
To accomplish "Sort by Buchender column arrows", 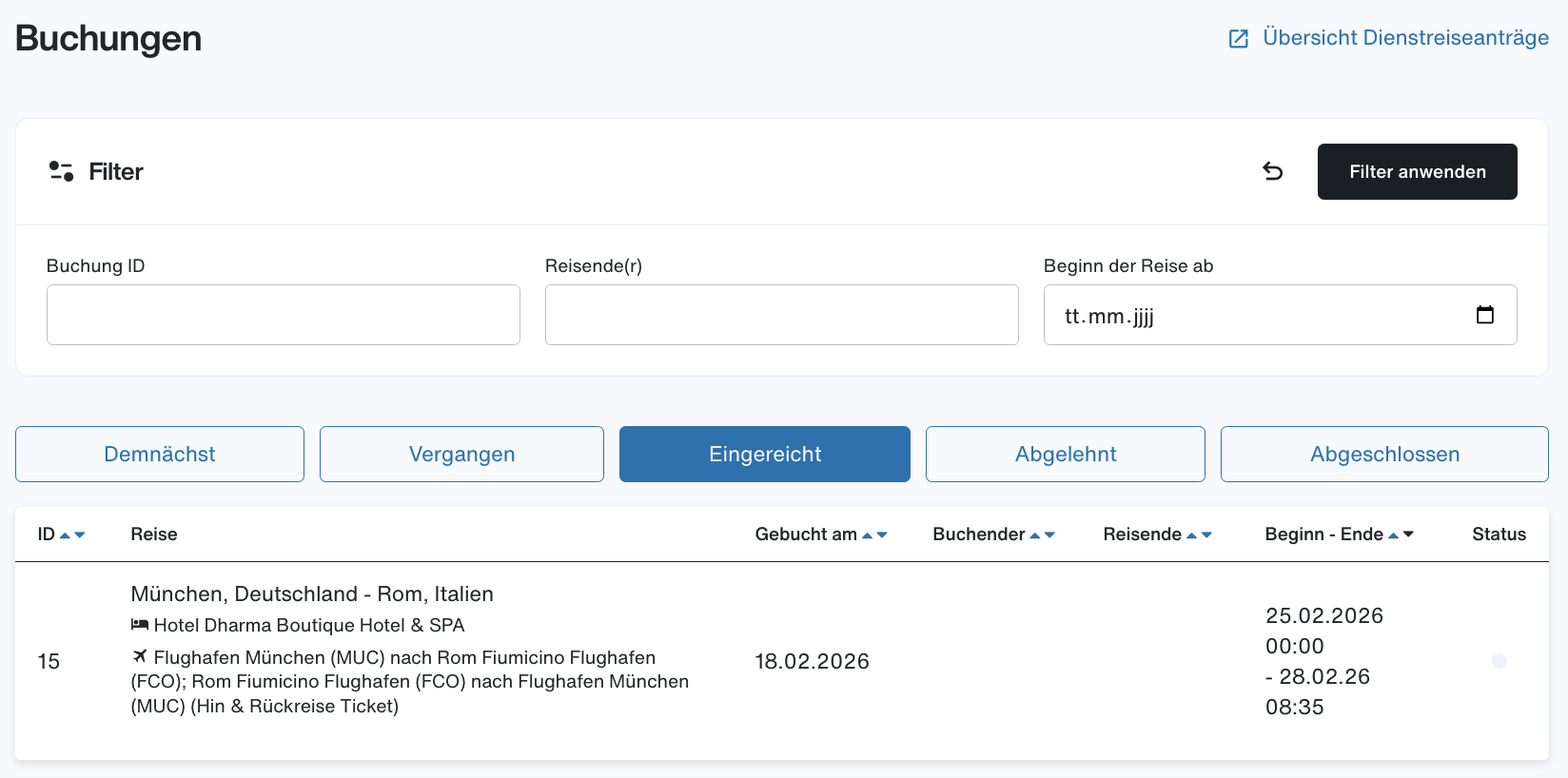I will click(1043, 535).
